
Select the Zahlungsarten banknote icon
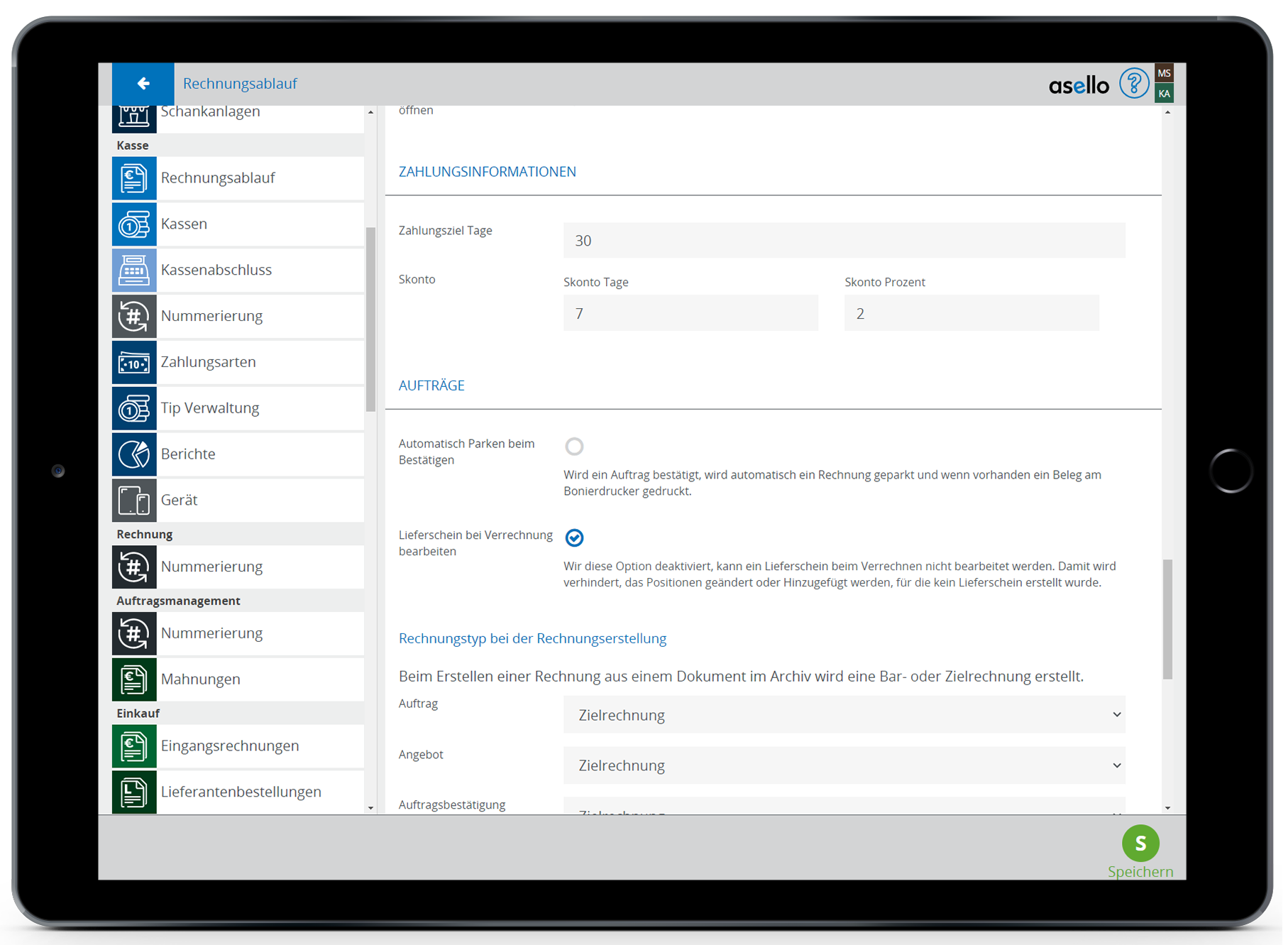(134, 363)
